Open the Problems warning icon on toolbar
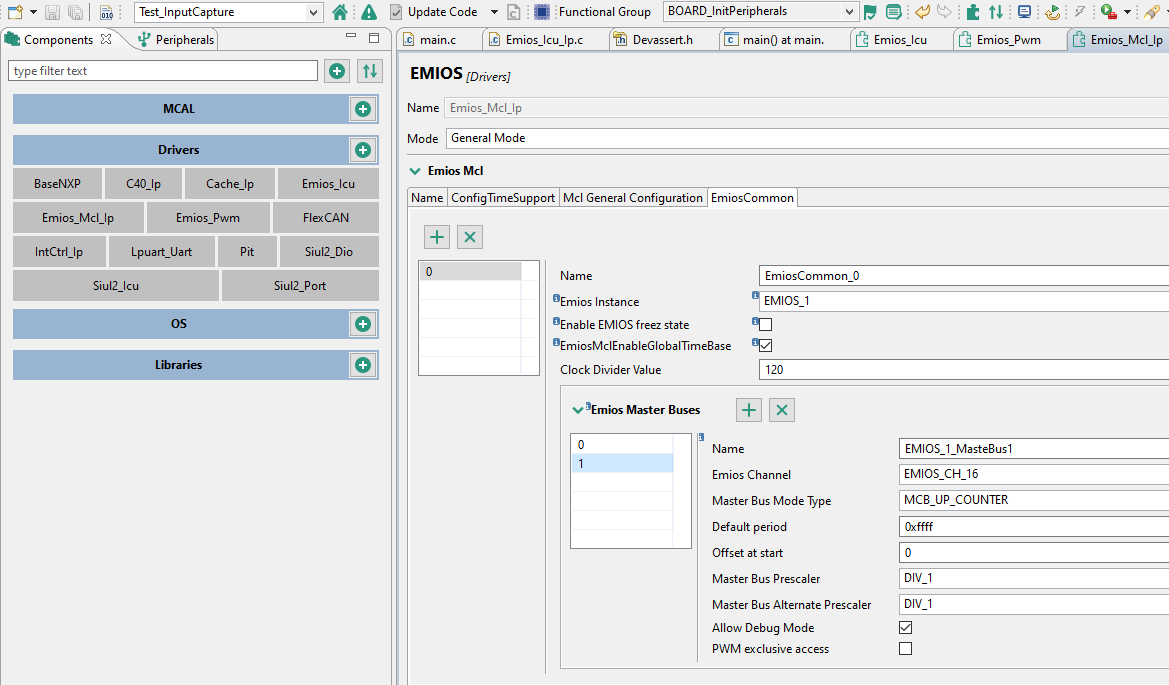The height and width of the screenshot is (685, 1169). (367, 11)
